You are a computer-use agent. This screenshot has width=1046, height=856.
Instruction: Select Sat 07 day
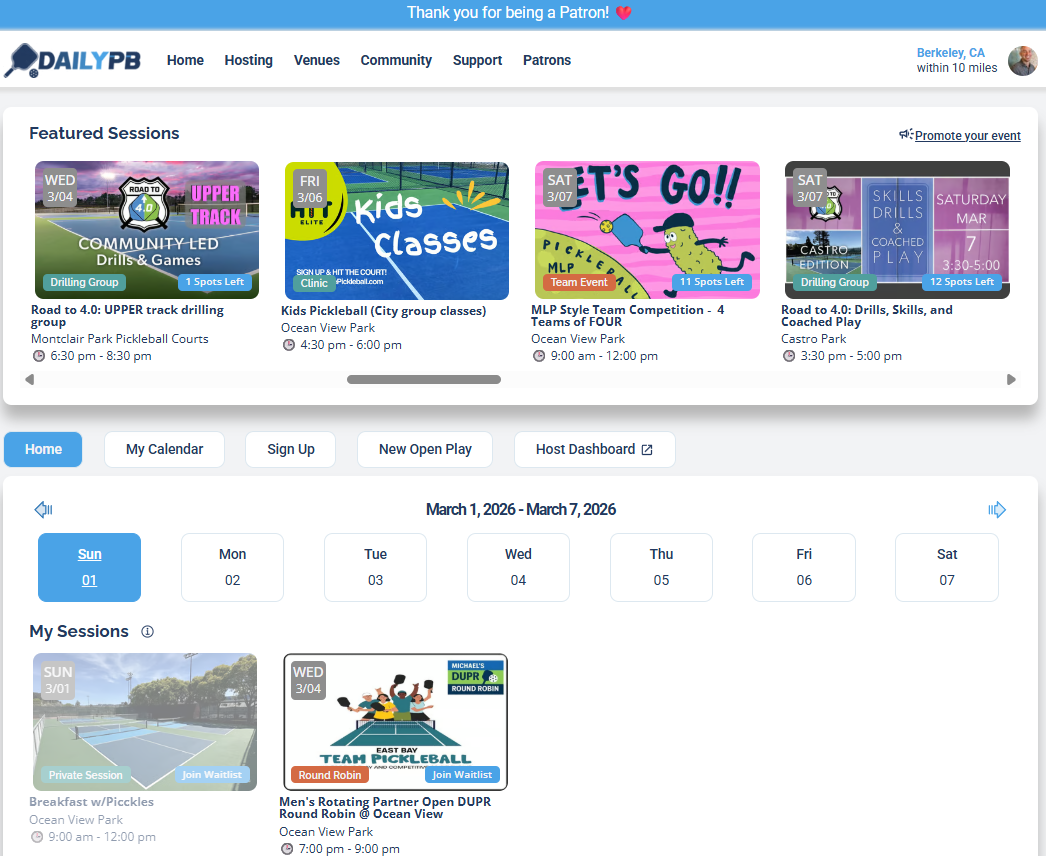(x=947, y=567)
